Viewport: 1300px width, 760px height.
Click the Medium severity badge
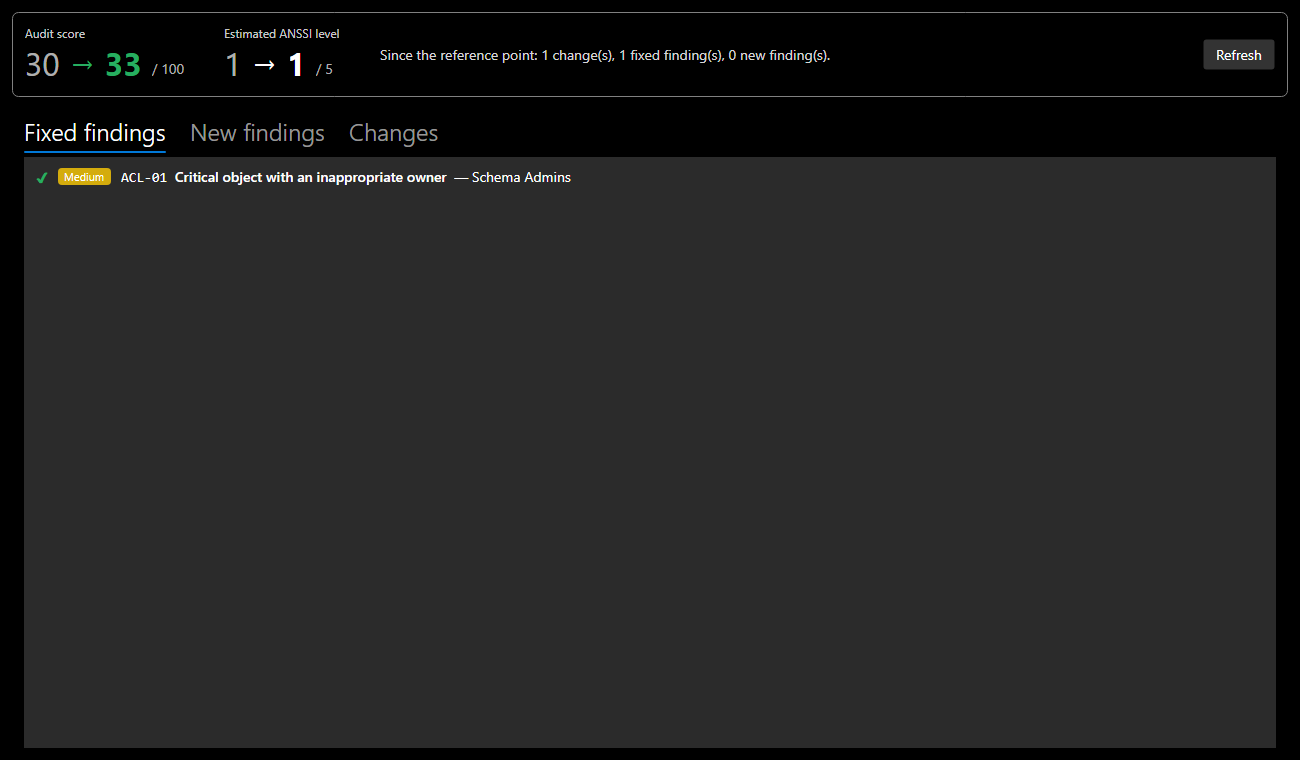click(84, 177)
